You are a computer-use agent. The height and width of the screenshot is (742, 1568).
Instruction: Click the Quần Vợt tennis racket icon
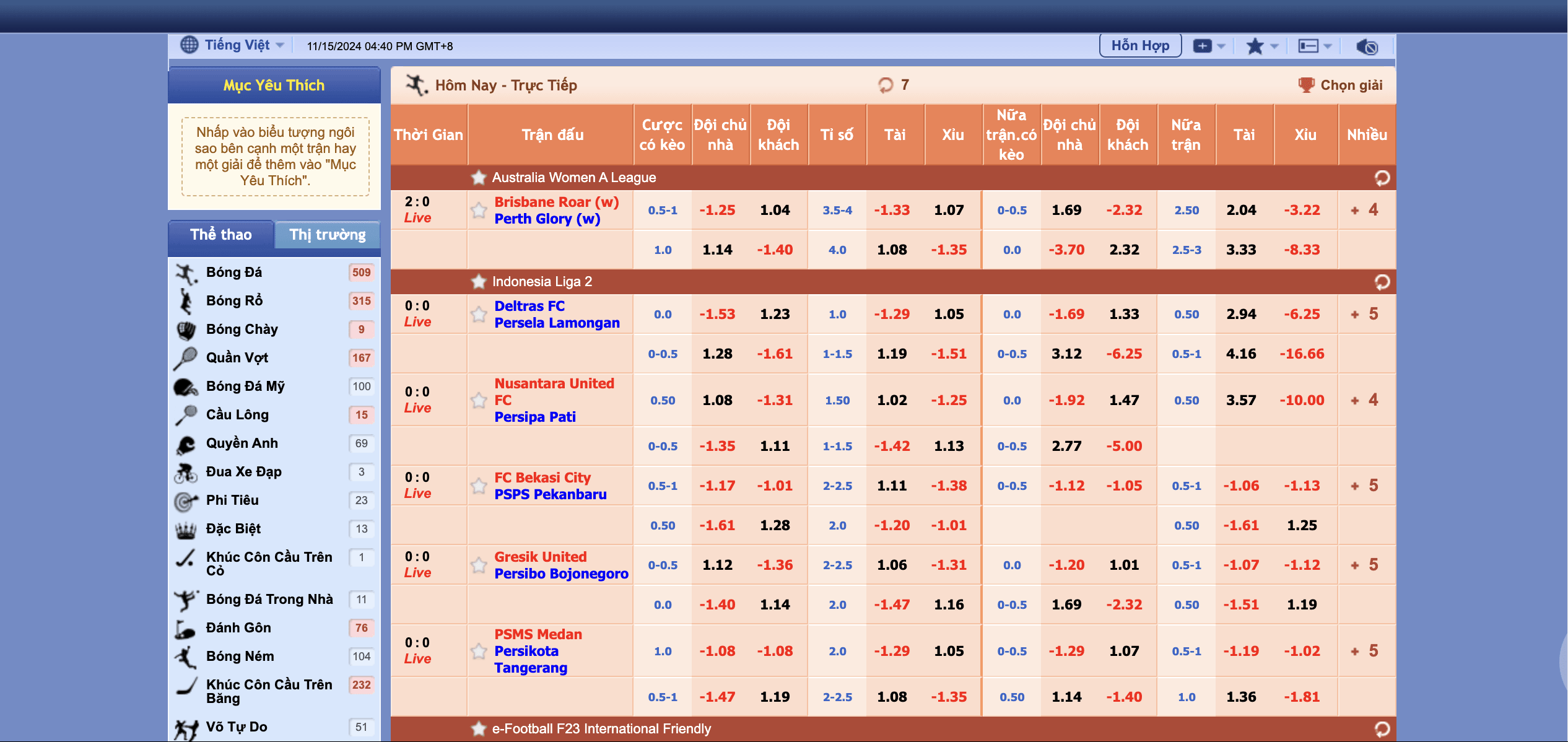186,359
